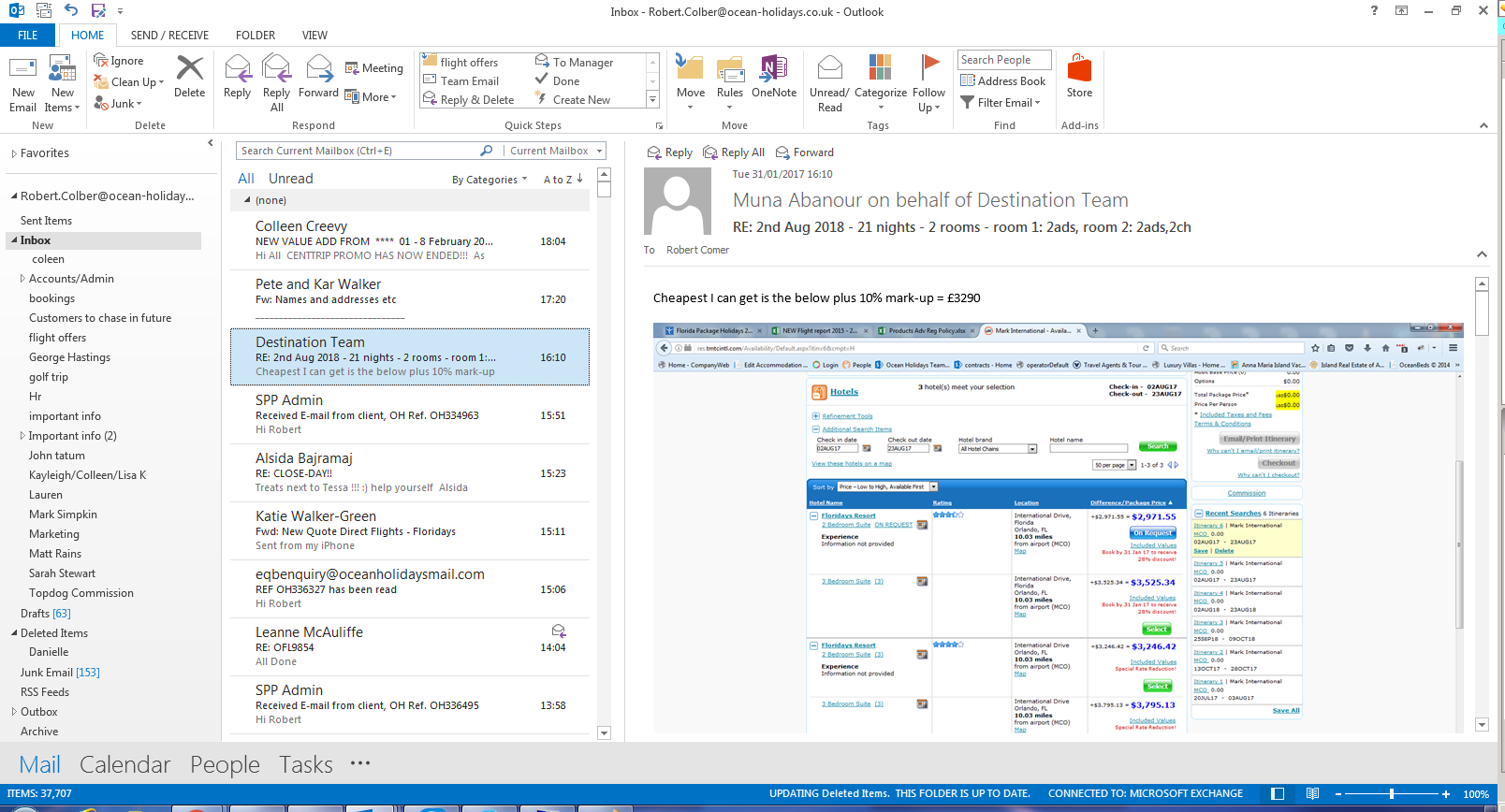
Task: Open the email from Colleen Creevy
Action: [x=410, y=241]
